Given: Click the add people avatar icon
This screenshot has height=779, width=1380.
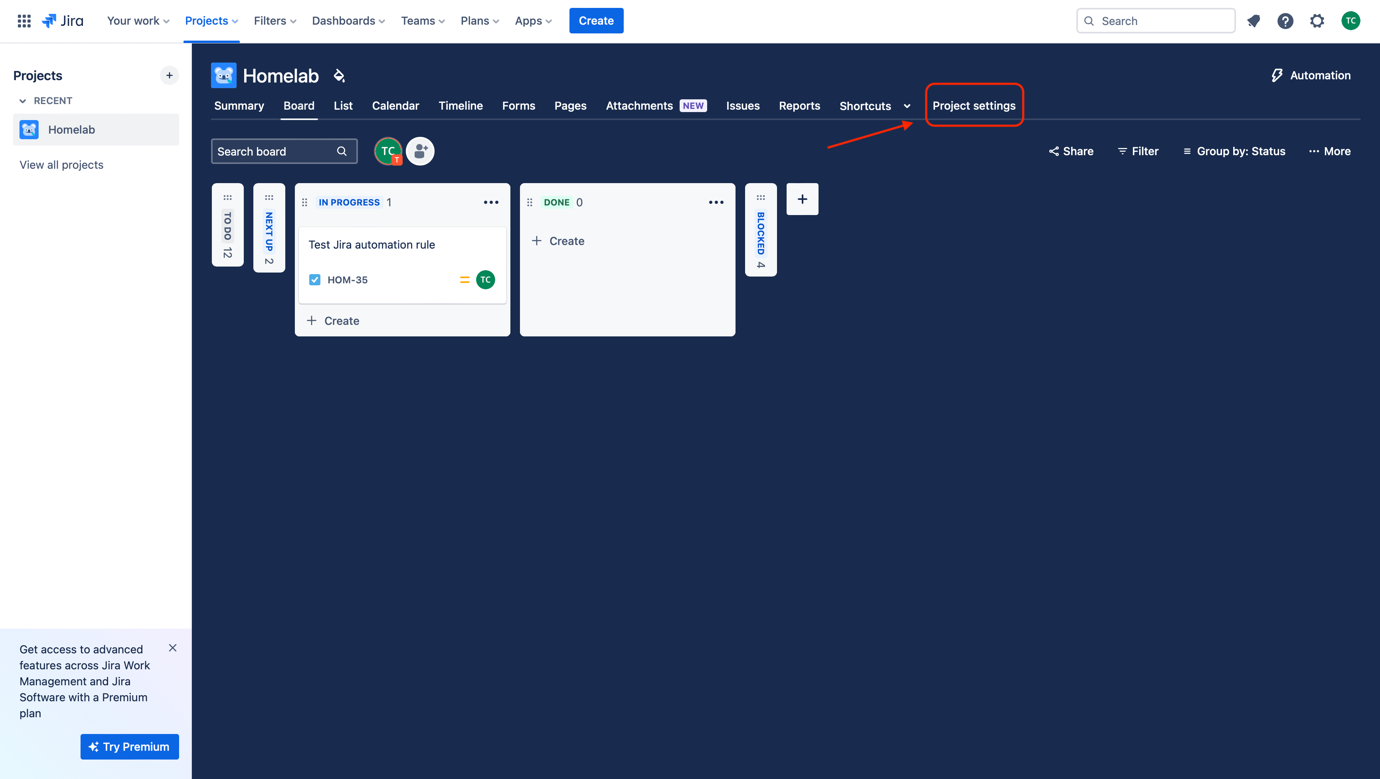Looking at the screenshot, I should (420, 151).
